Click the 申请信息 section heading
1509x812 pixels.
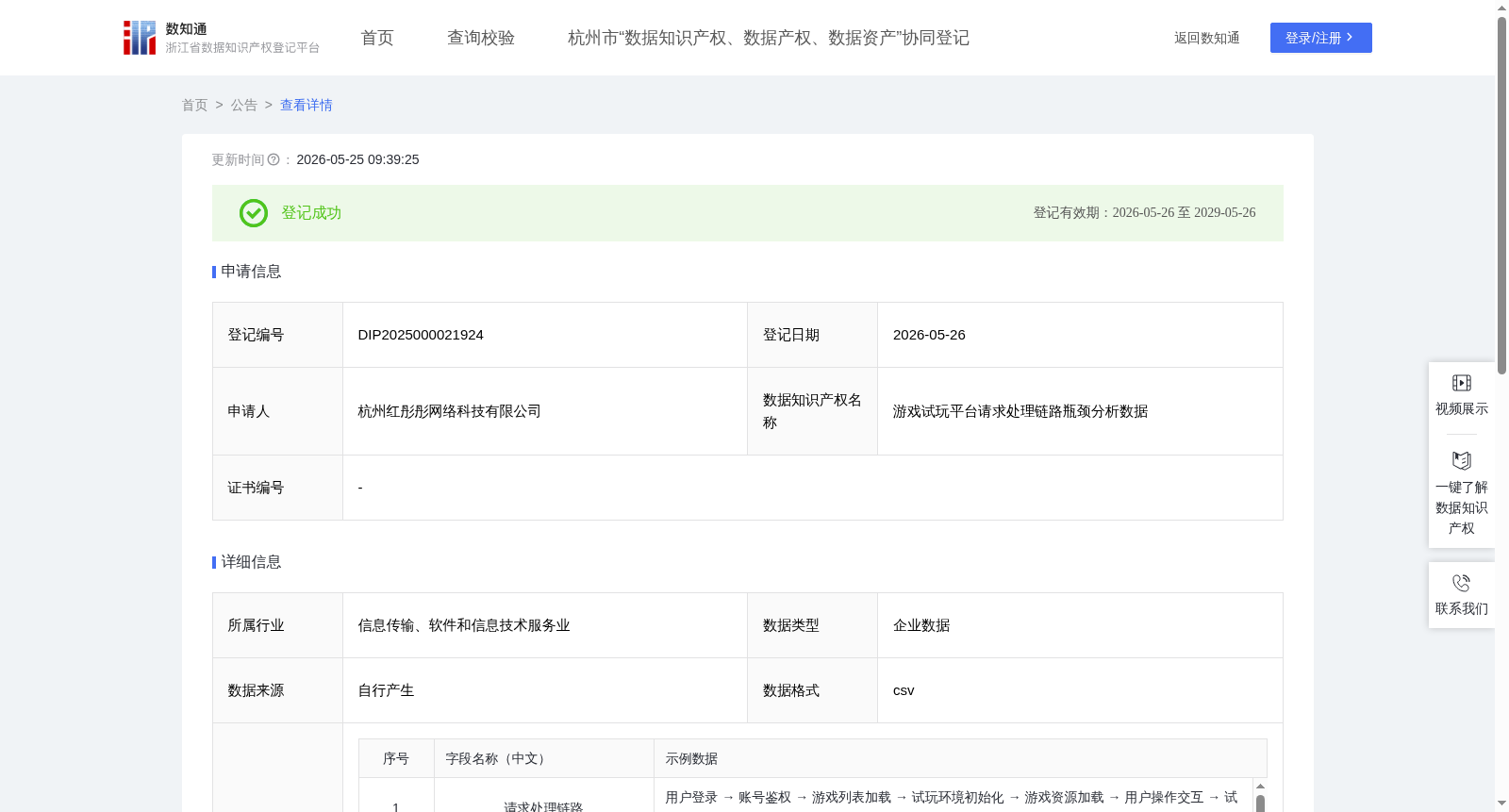(251, 272)
